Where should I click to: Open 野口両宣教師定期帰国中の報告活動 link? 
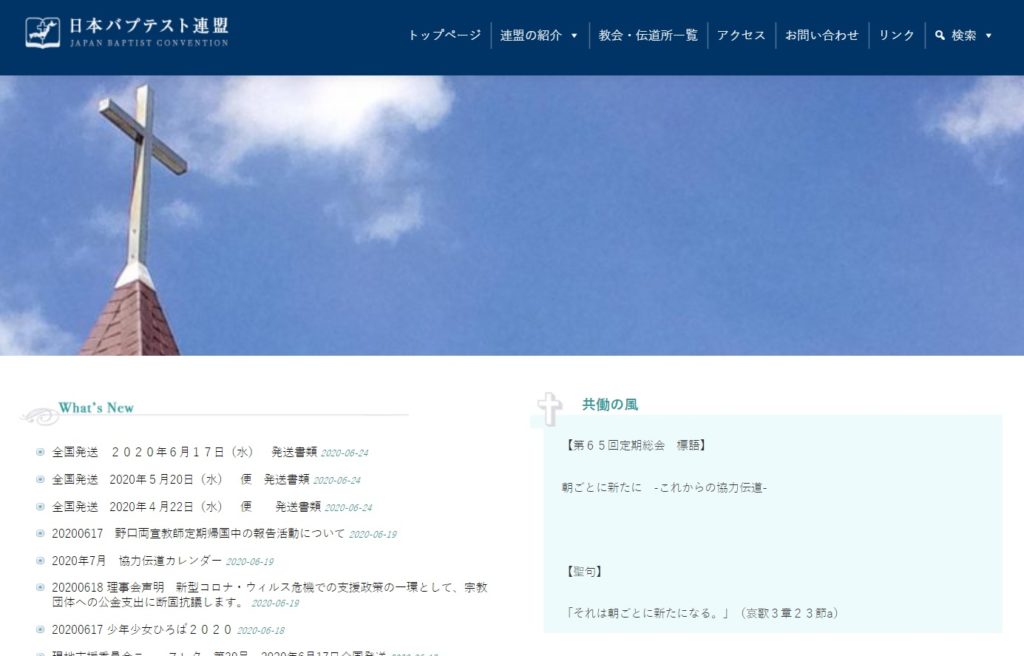pyautogui.click(x=199, y=534)
